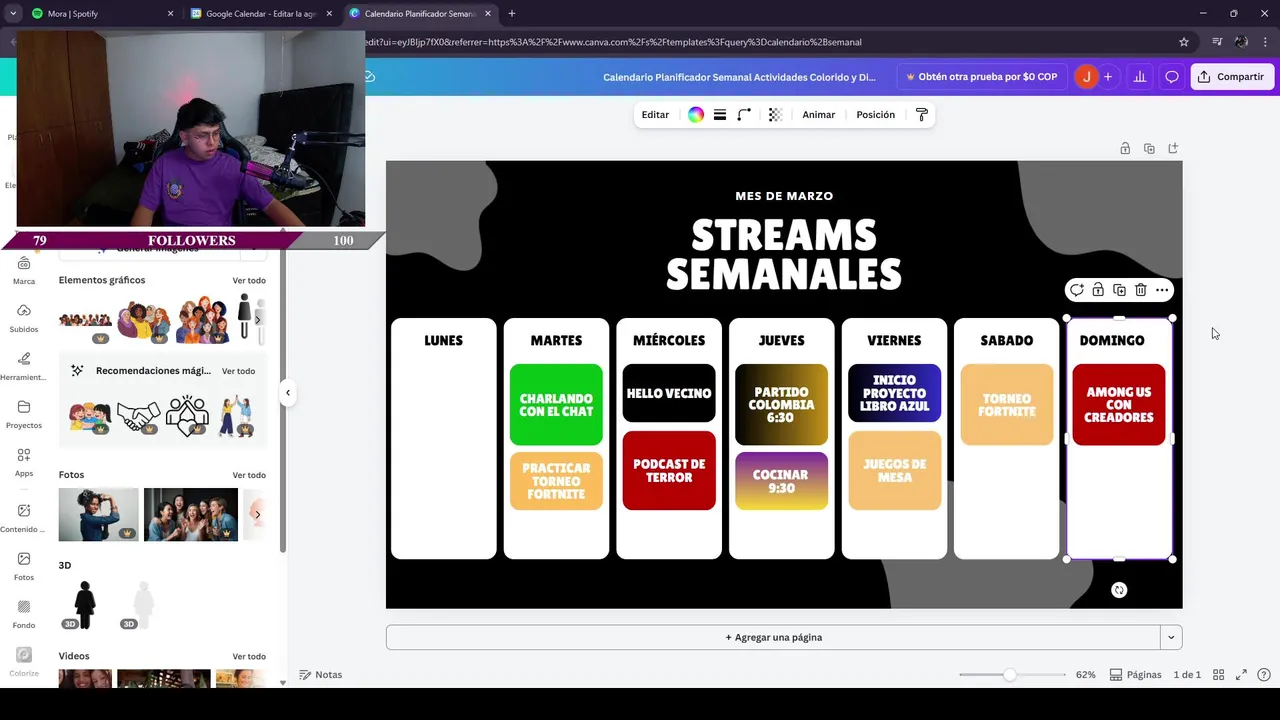Open the Fotos sidebar tab

coord(24,566)
